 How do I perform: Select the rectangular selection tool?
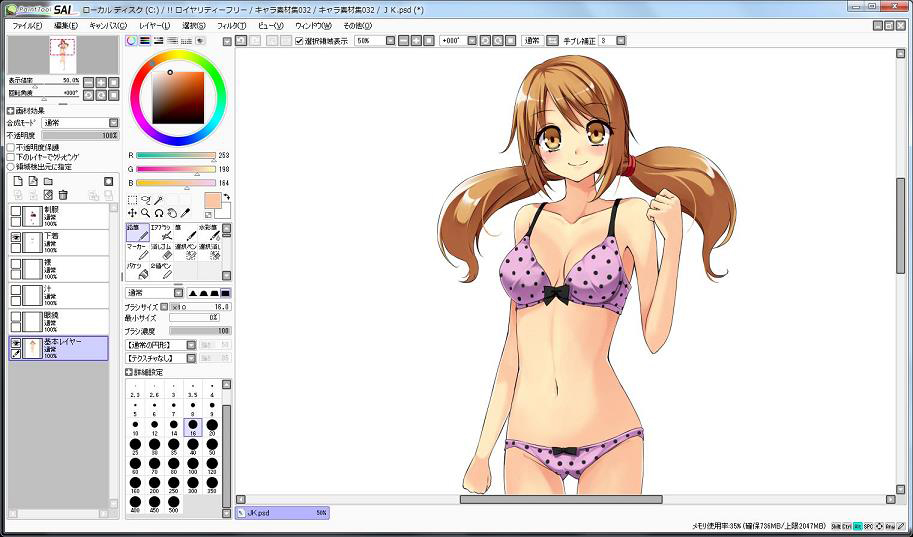(132, 200)
